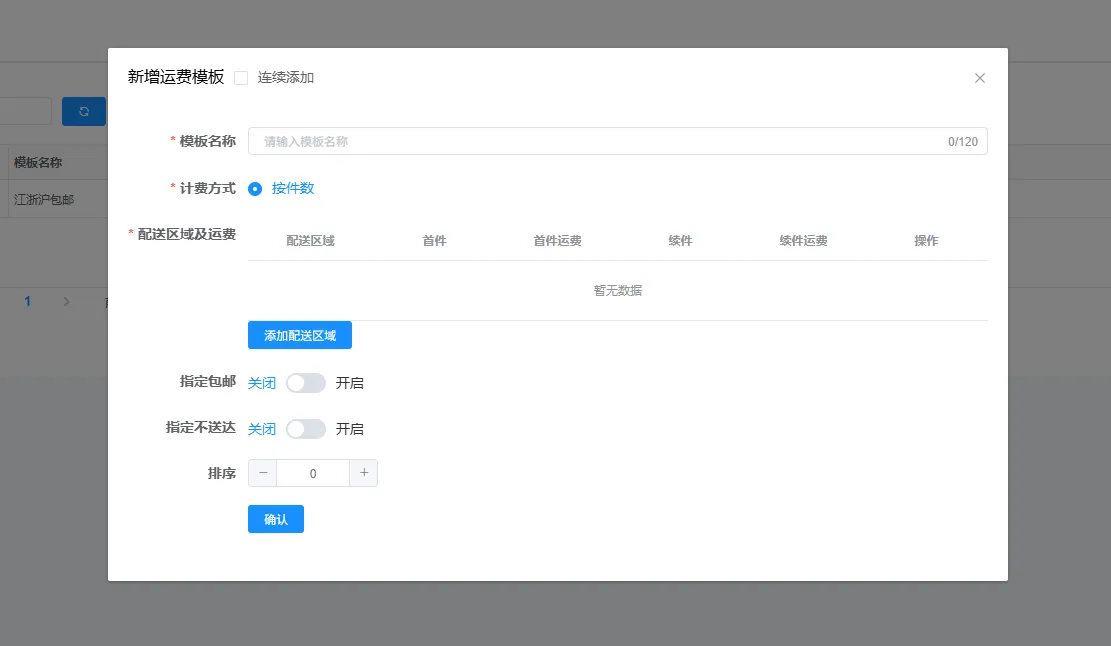
Task: Check the 连续添加 checkbox
Action: pyautogui.click(x=241, y=78)
